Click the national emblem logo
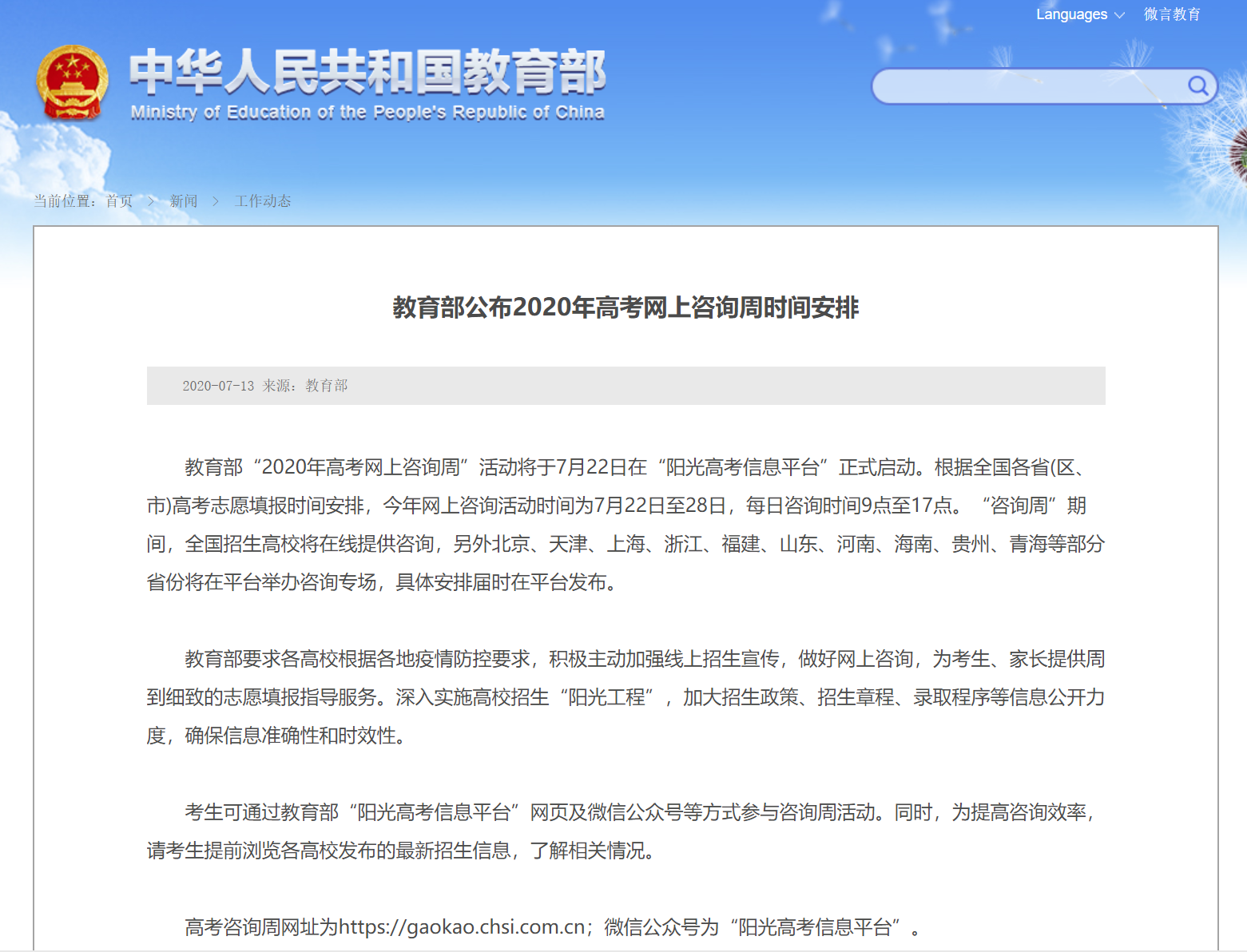 click(x=72, y=83)
